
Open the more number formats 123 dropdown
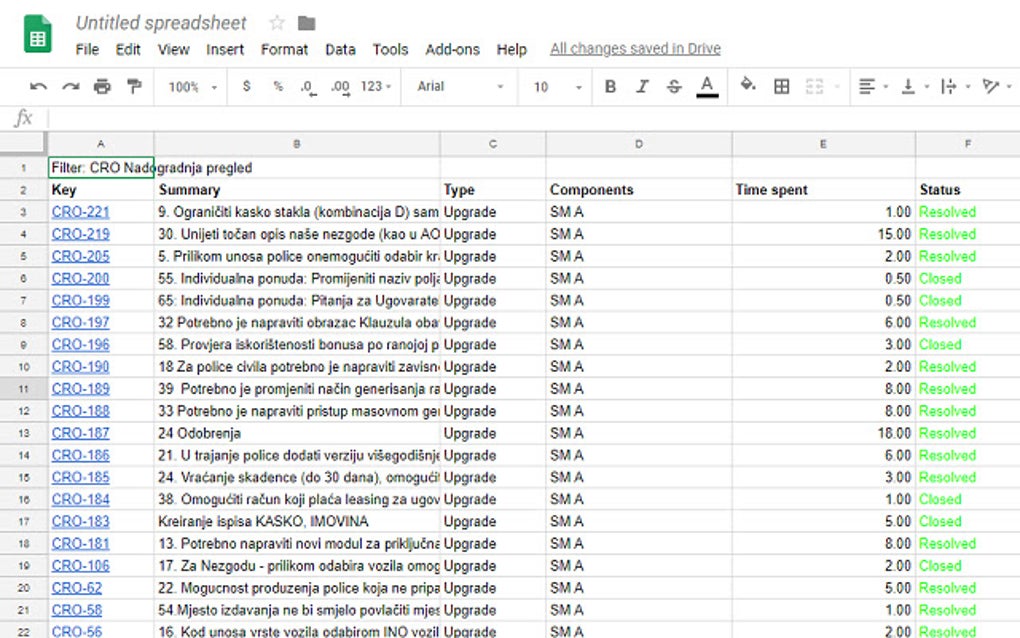click(x=371, y=87)
